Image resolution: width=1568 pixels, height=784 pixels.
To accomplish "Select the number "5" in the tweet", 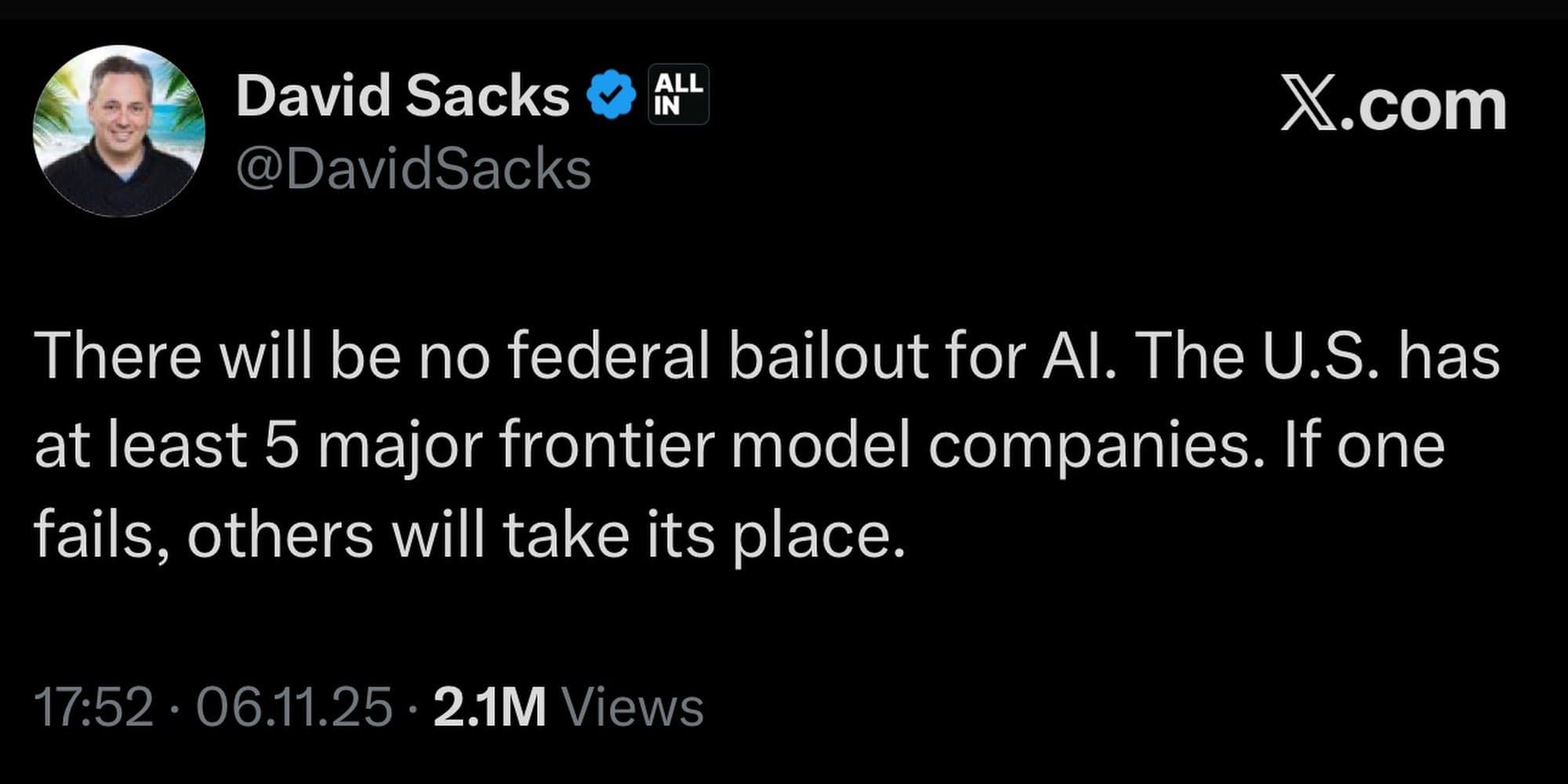I will coord(281,445).
